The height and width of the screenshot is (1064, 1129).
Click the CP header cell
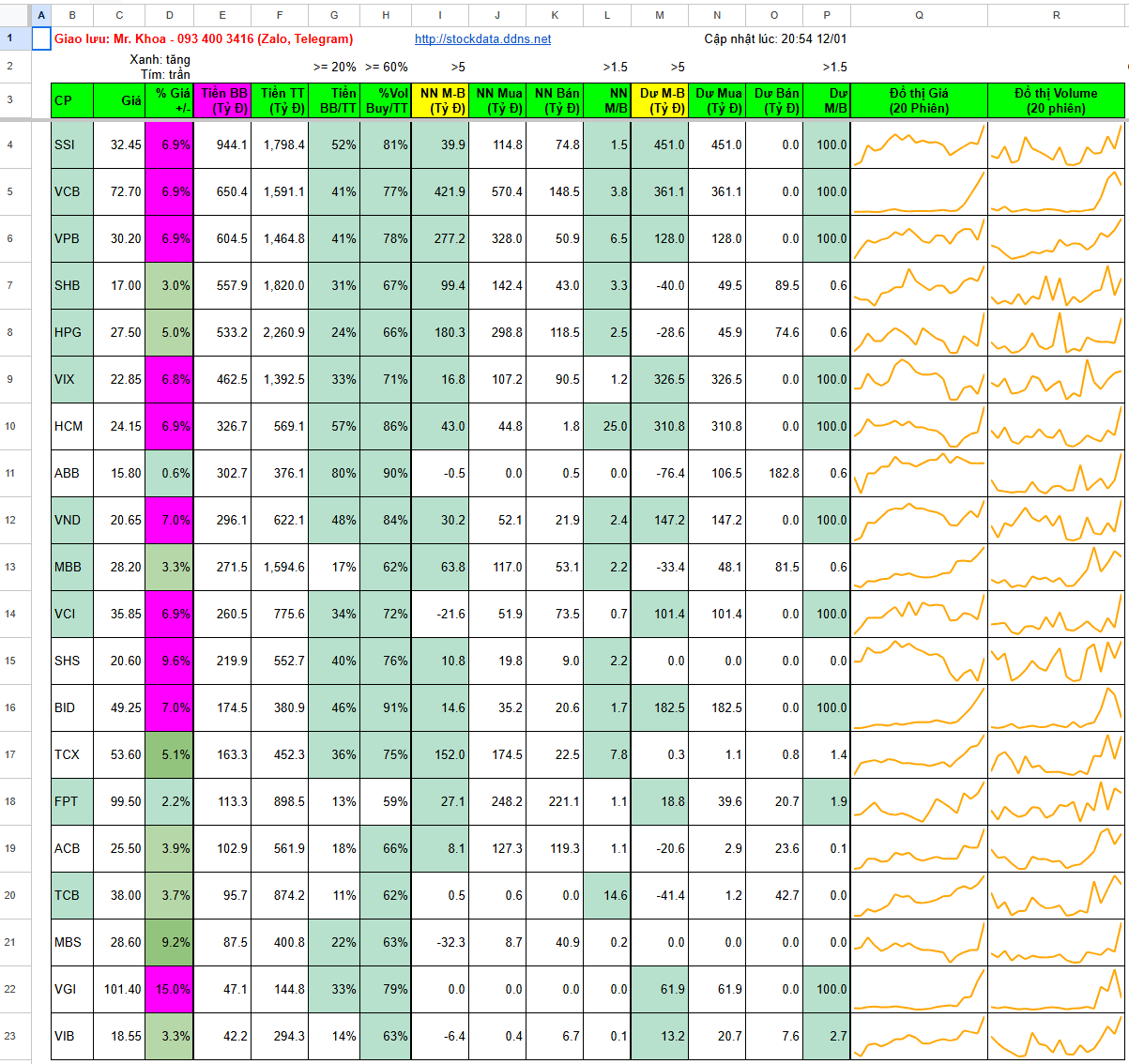(x=72, y=100)
